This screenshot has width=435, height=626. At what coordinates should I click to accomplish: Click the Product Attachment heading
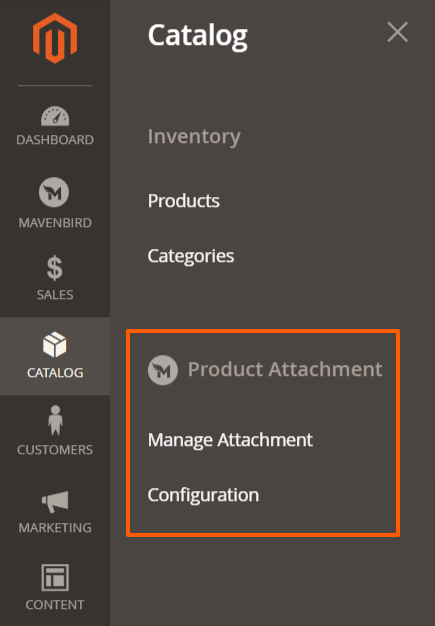[285, 369]
